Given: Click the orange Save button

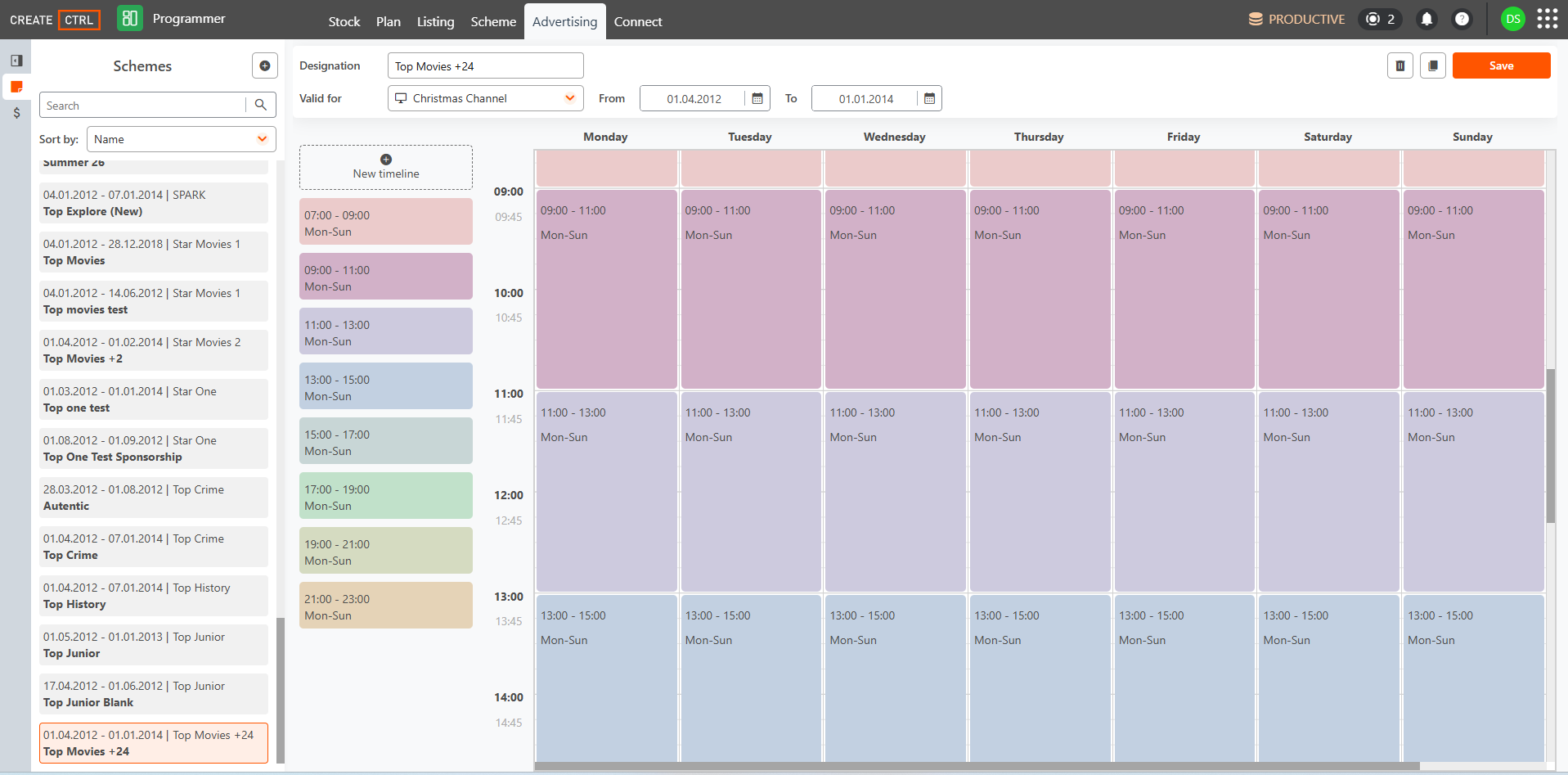Looking at the screenshot, I should click(1501, 65).
